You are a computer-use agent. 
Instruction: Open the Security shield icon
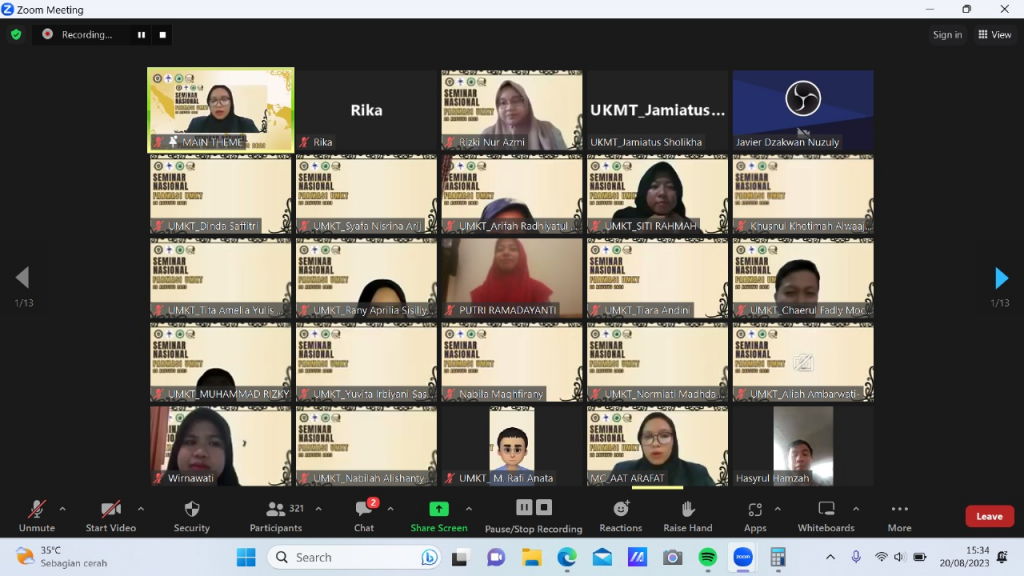192,510
